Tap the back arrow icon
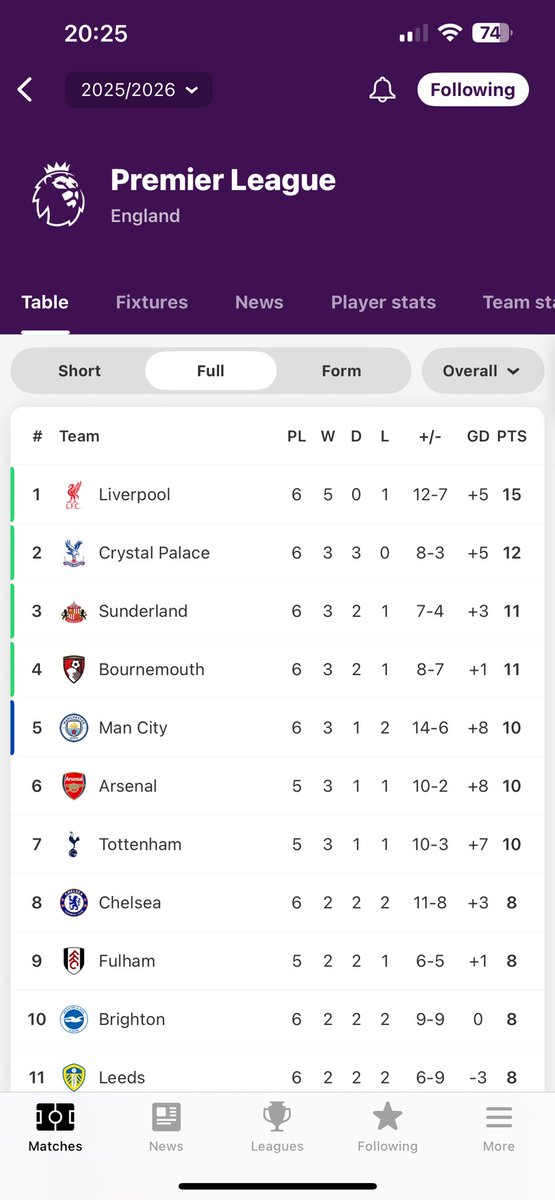The height and width of the screenshot is (1200, 555). click(25, 90)
